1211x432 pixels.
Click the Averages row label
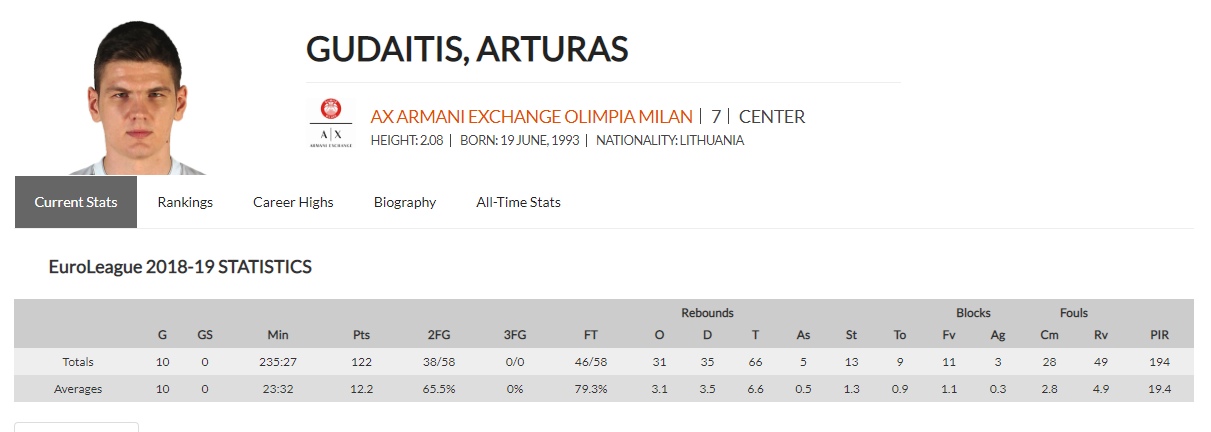pyautogui.click(x=78, y=389)
